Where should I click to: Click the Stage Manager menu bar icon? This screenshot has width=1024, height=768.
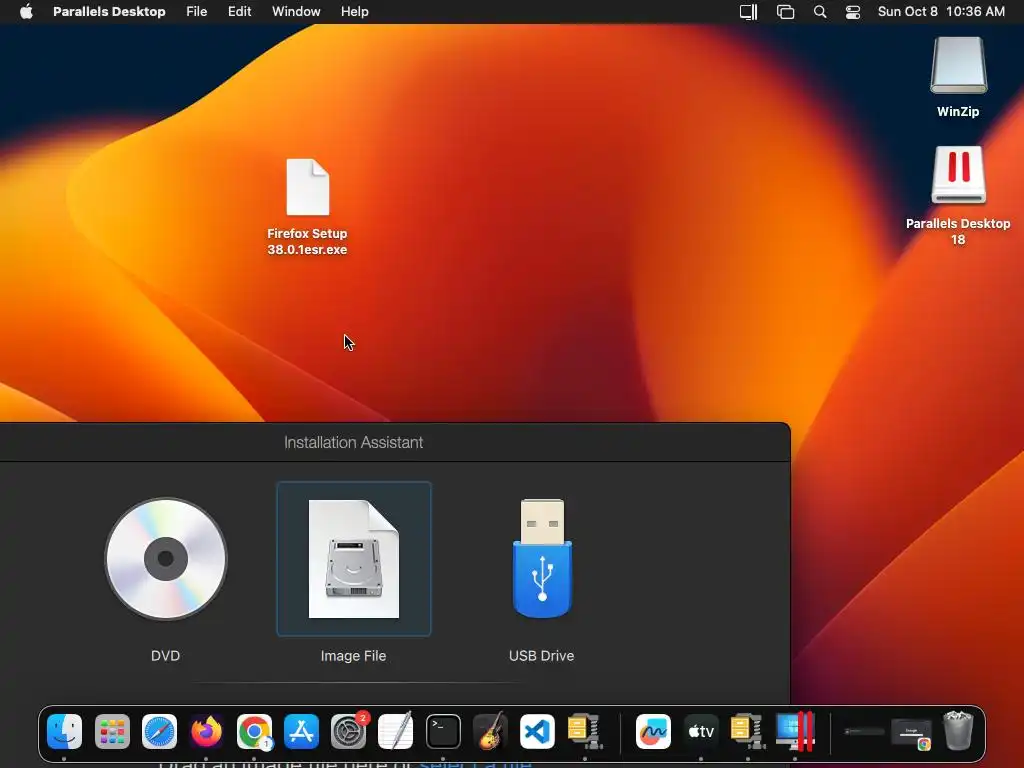(x=785, y=12)
